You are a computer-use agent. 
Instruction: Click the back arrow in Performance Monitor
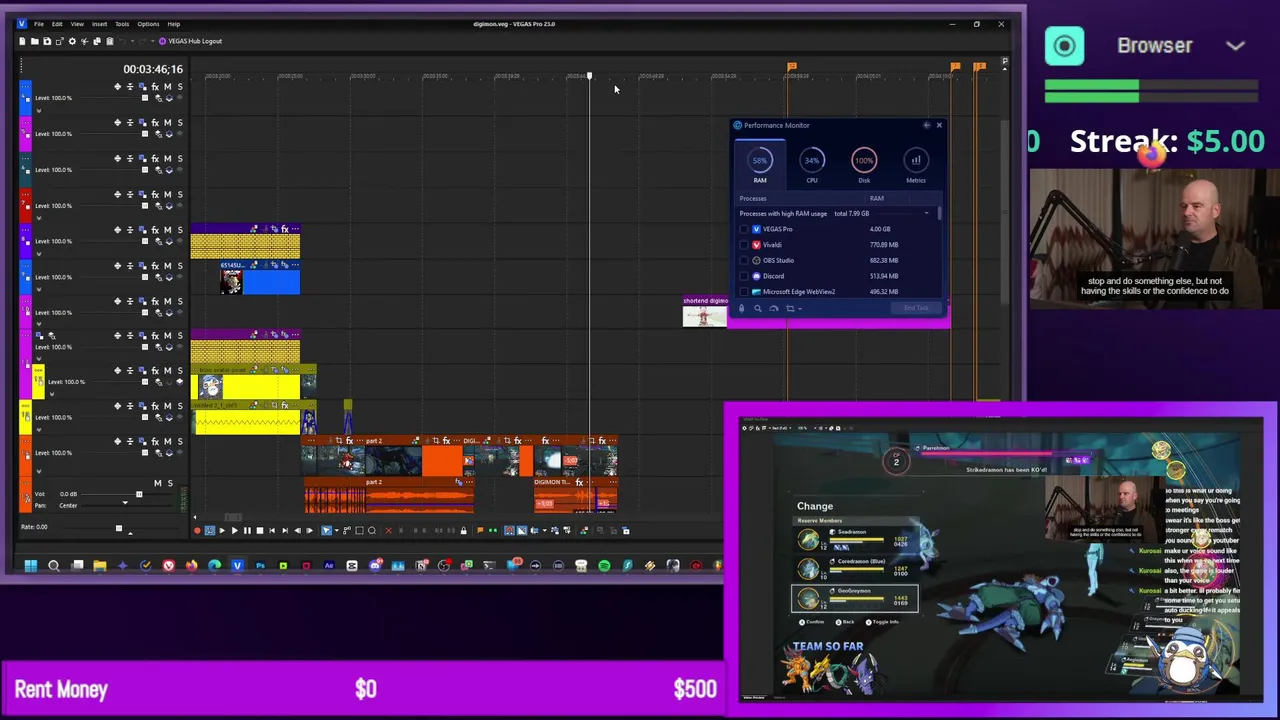(x=926, y=125)
